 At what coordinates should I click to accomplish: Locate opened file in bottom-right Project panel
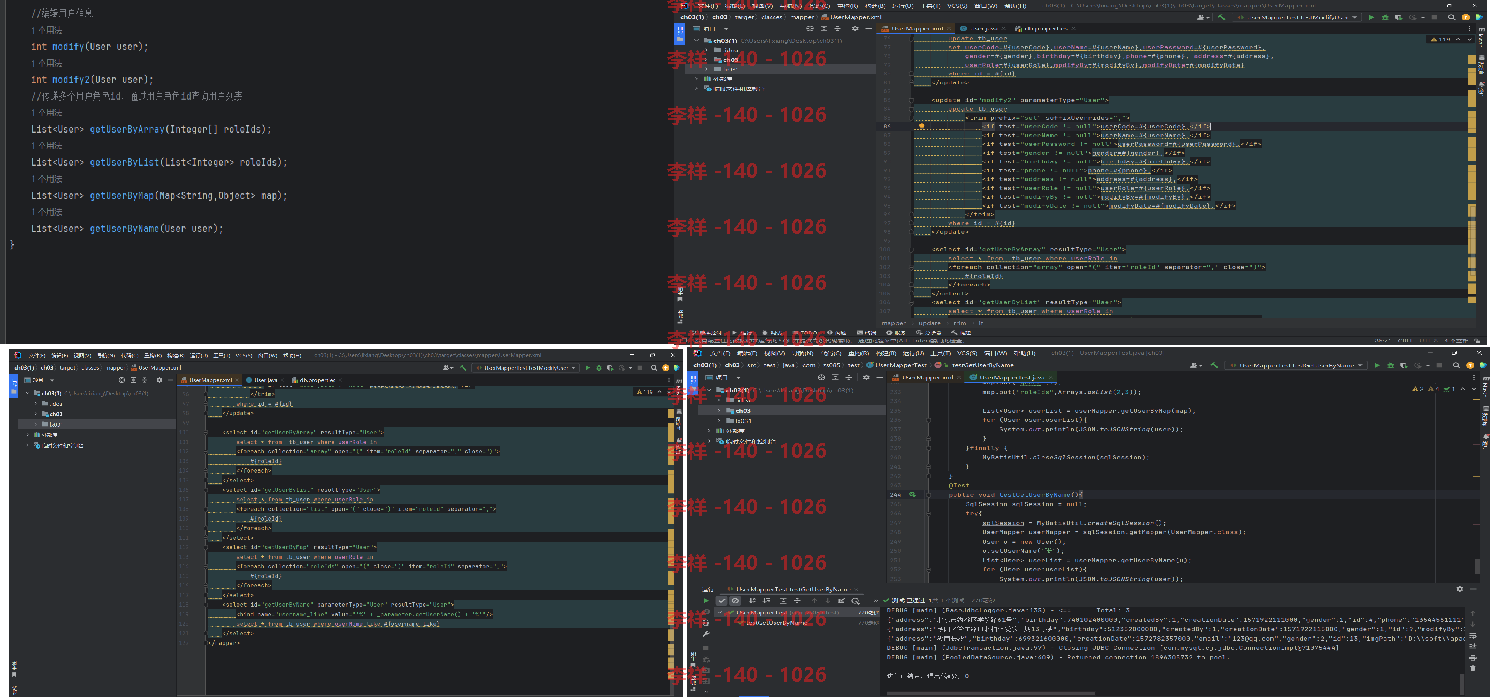click(x=821, y=377)
